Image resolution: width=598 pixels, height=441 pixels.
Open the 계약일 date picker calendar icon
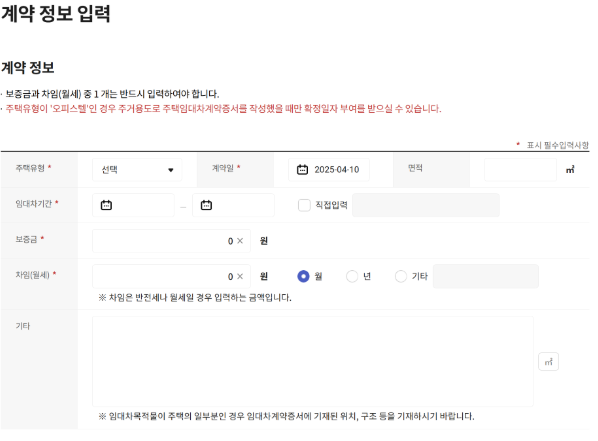302,169
